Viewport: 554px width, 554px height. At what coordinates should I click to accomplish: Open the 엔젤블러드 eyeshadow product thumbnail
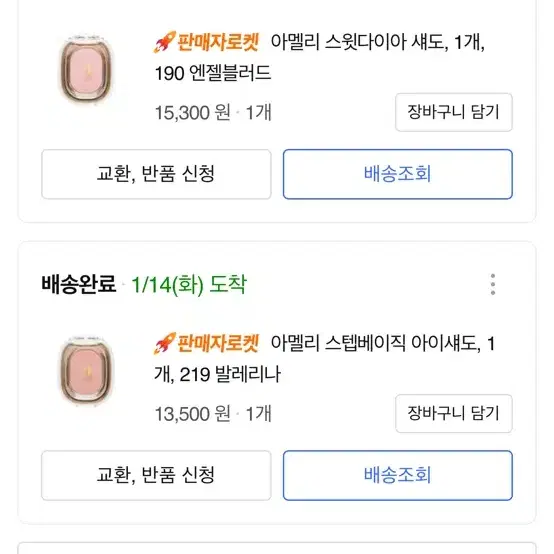[x=86, y=72]
